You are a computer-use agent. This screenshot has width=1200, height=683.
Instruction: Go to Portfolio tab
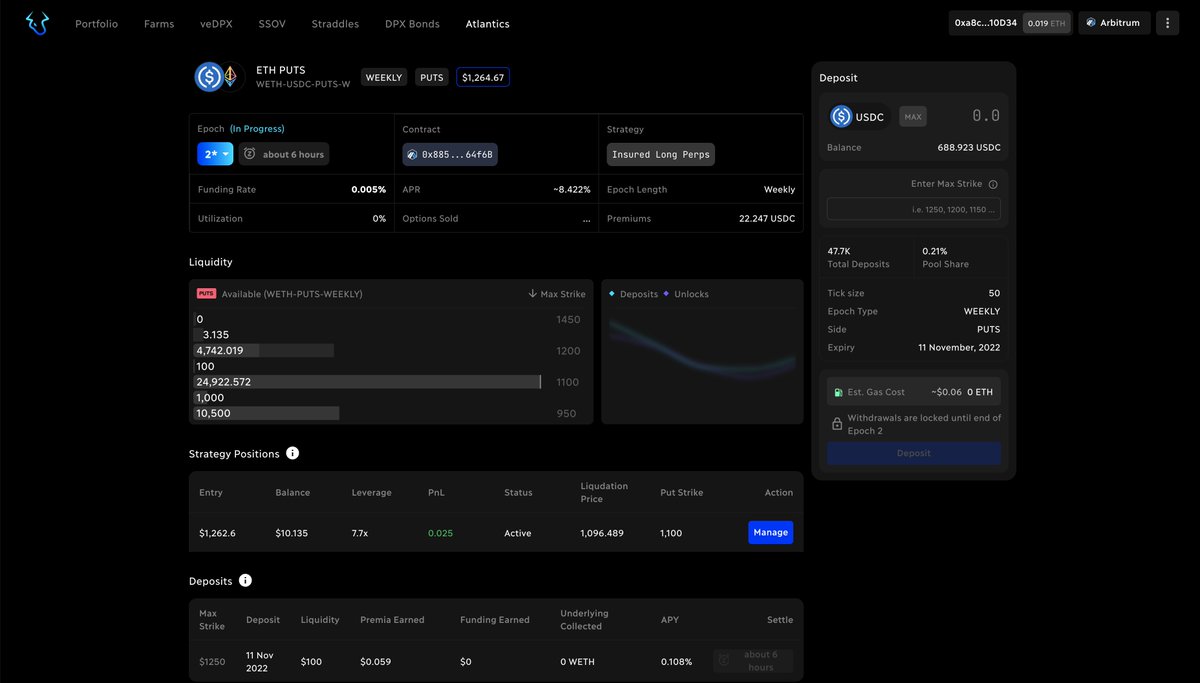tap(96, 23)
